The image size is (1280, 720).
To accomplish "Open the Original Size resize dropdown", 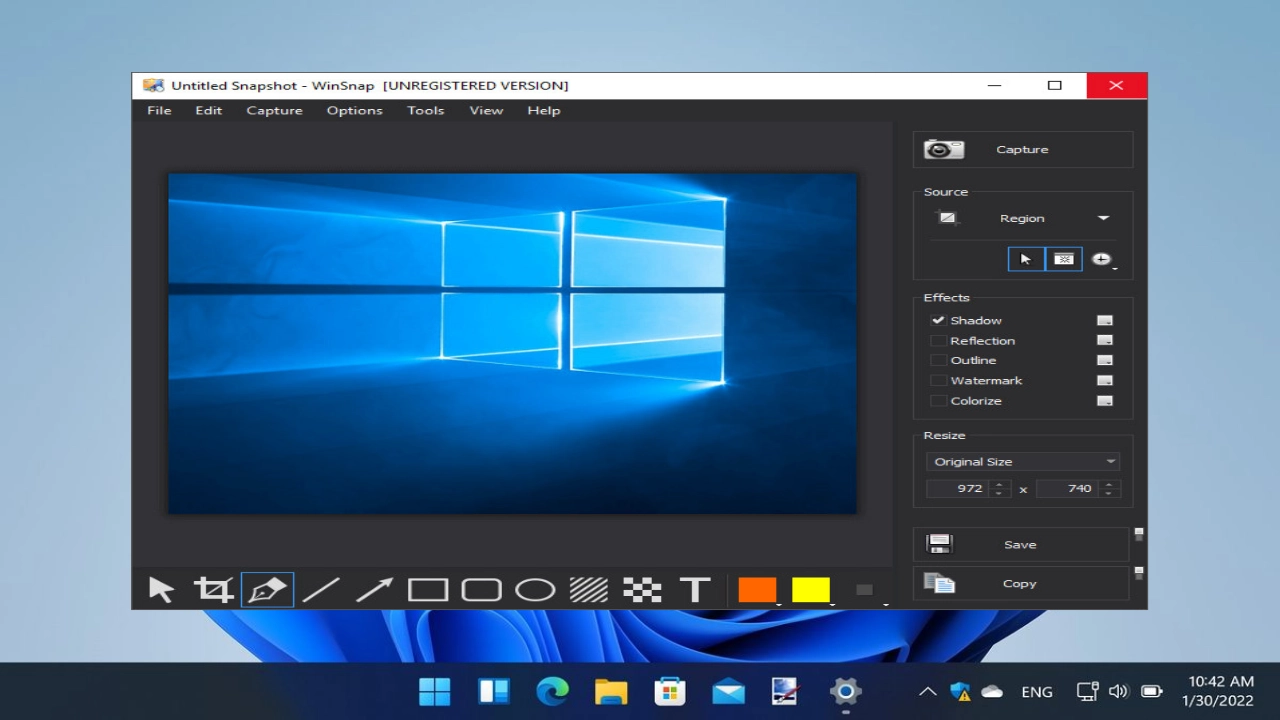I will pos(1023,462).
